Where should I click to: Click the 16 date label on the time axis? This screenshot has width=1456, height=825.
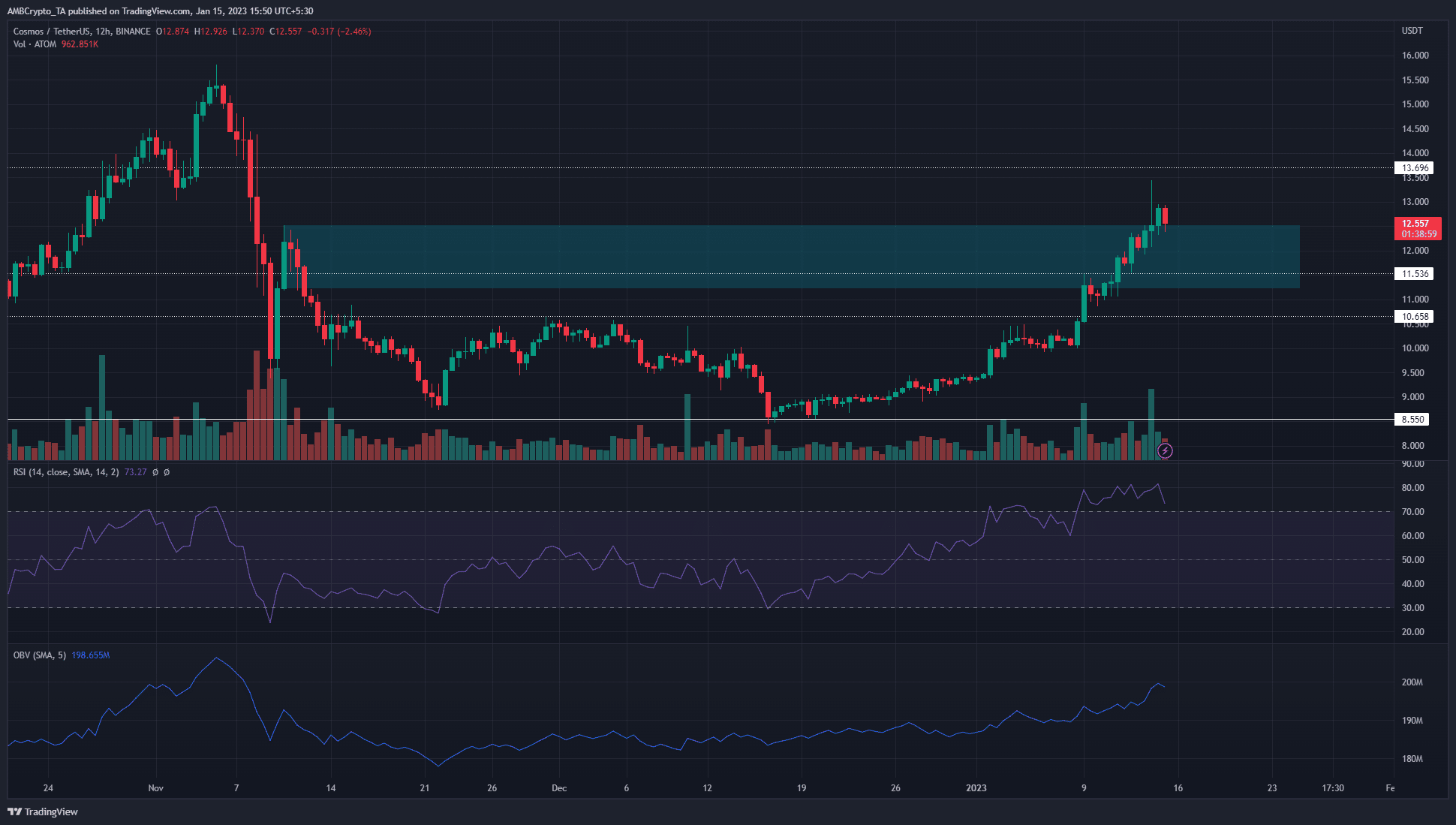[x=1178, y=788]
